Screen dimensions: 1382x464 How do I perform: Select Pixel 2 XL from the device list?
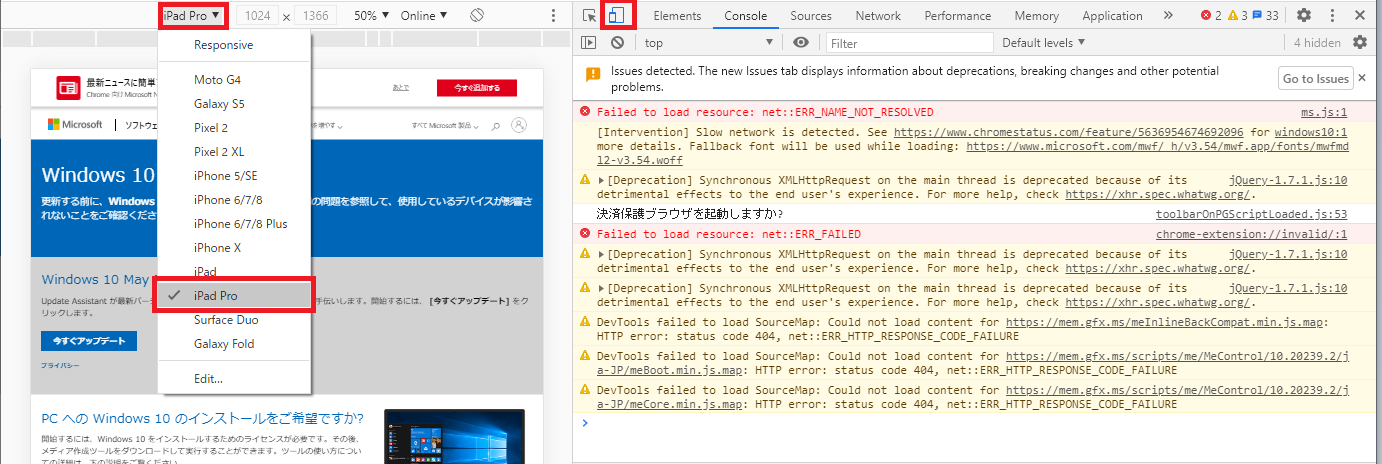(x=235, y=152)
